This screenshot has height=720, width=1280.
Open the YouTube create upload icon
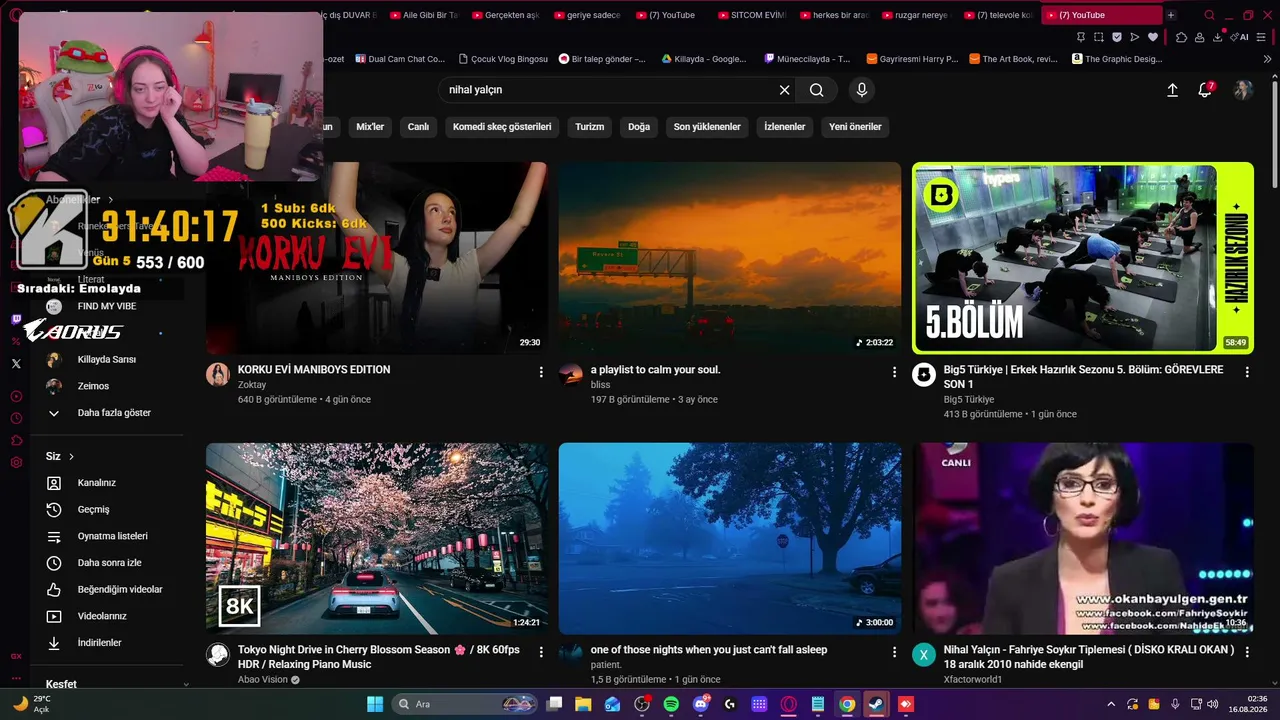point(1173,90)
